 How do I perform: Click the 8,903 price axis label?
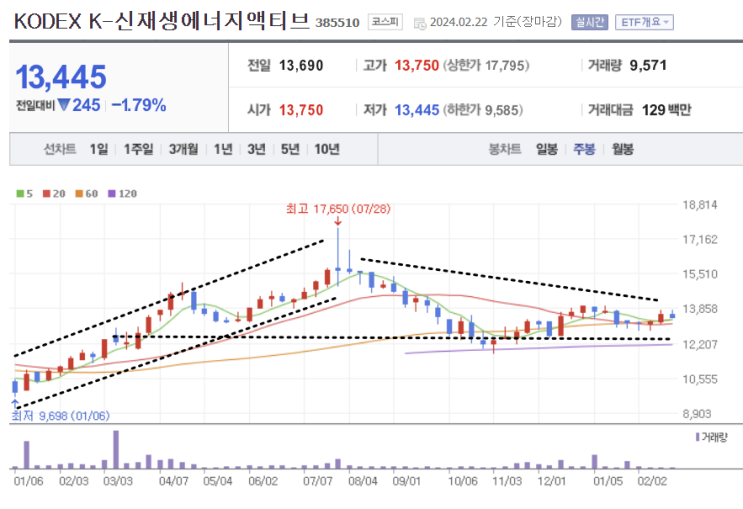point(697,414)
